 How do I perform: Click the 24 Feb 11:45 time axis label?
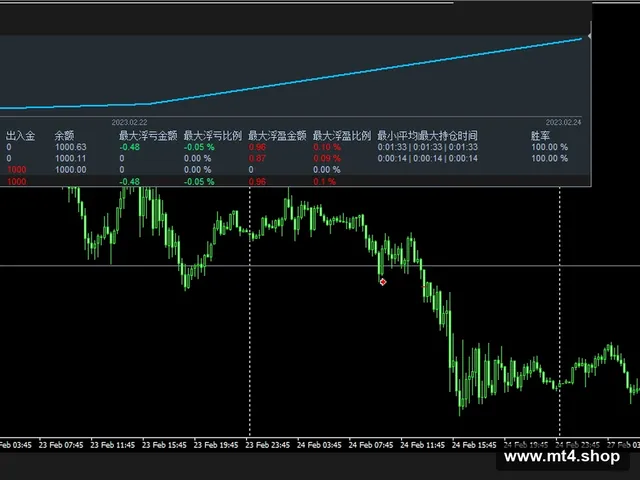(x=422, y=445)
